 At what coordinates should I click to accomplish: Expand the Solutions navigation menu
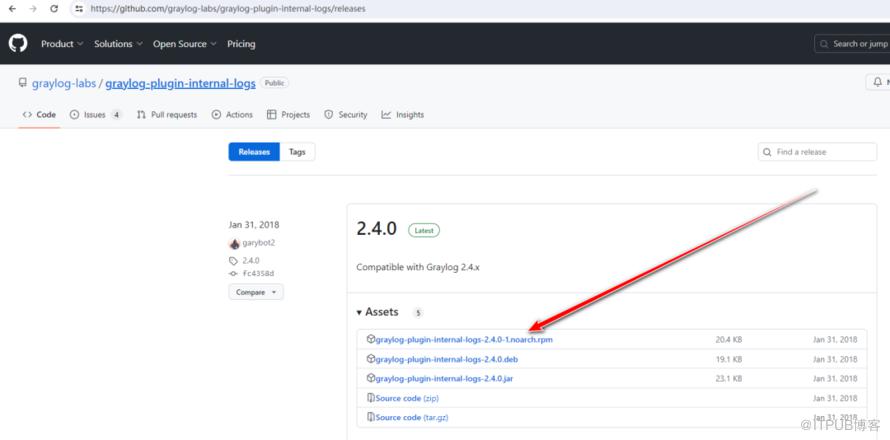click(x=118, y=44)
